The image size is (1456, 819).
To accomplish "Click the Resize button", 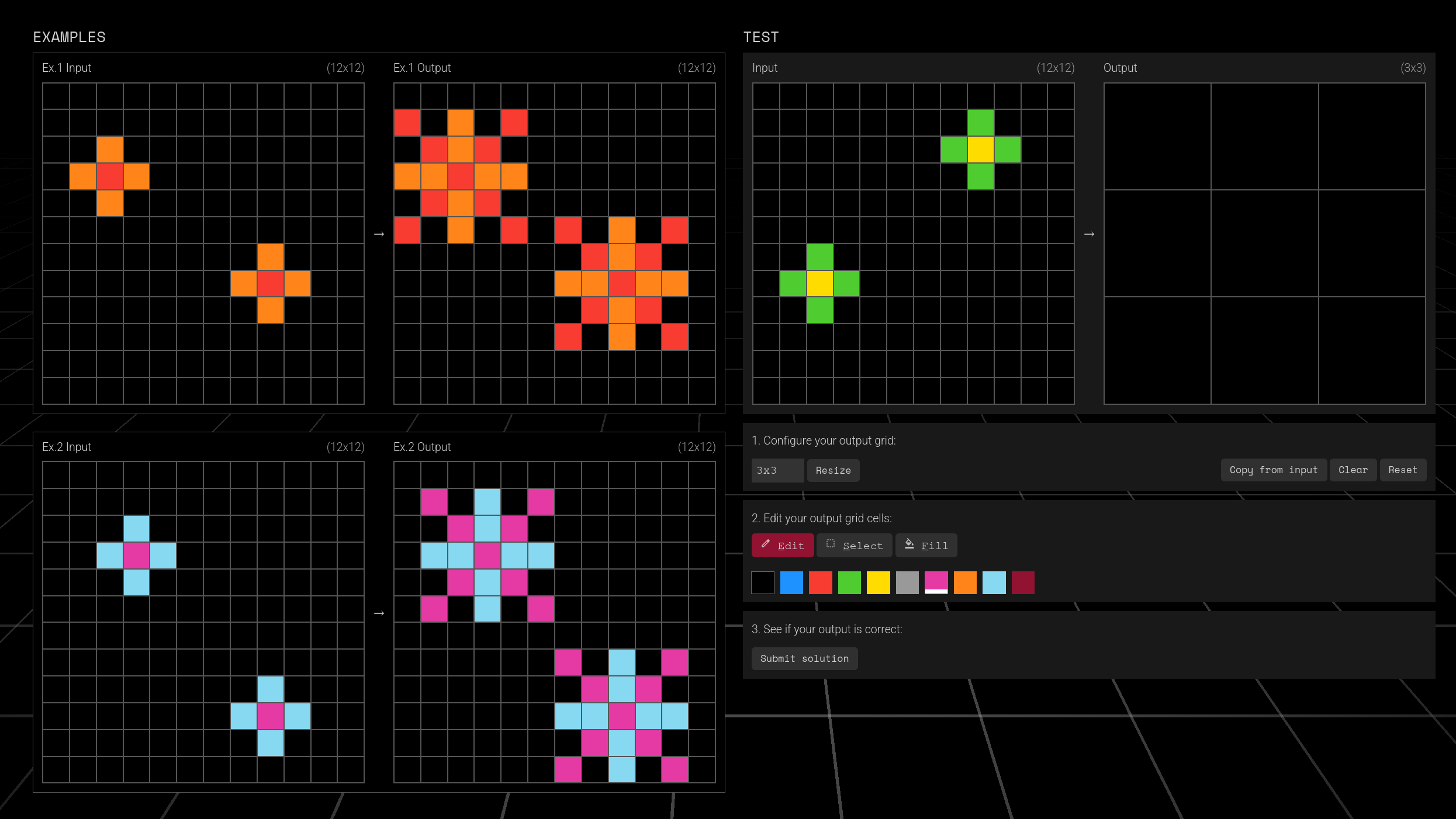I will [x=833, y=470].
